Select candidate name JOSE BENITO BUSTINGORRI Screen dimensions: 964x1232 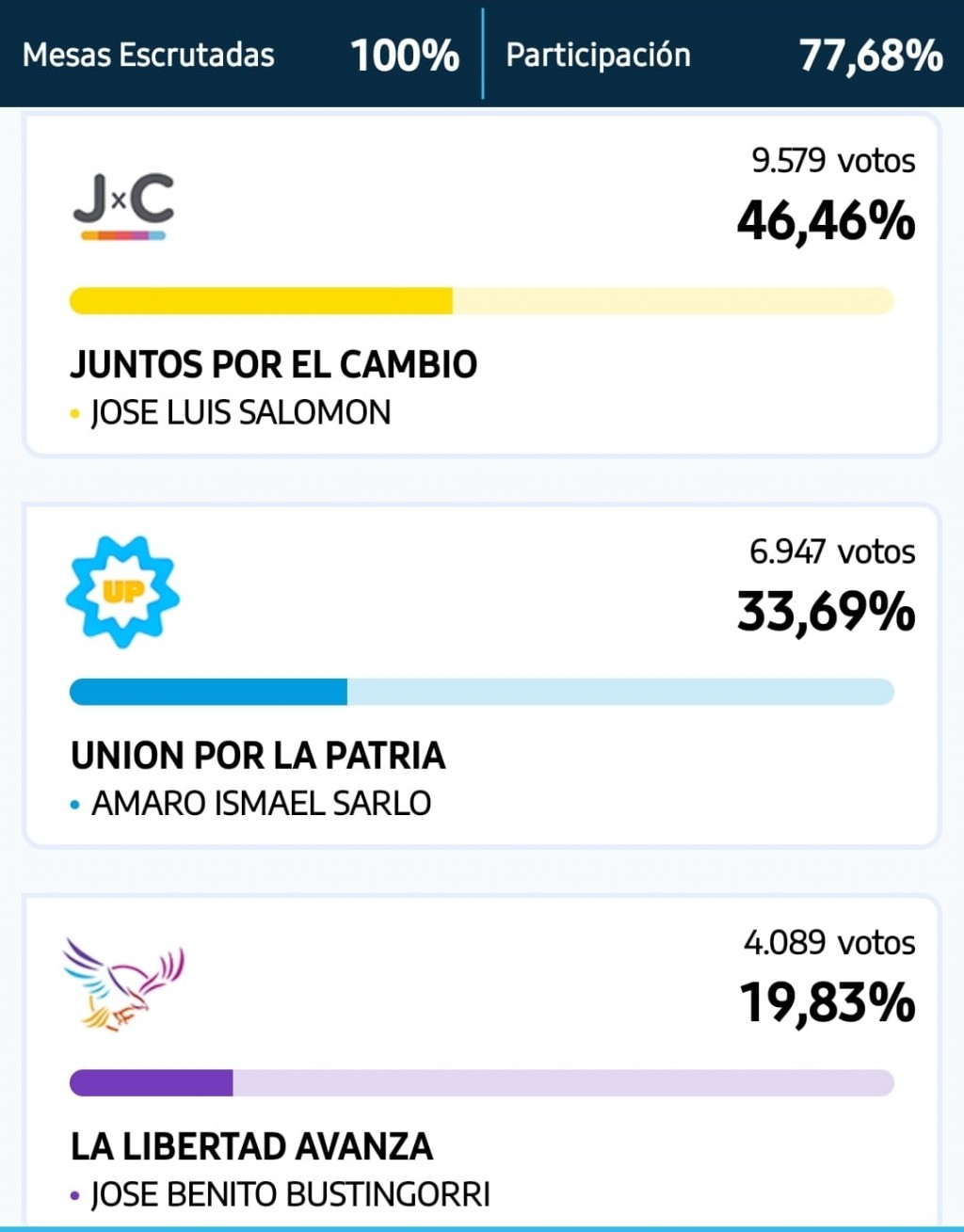click(x=291, y=1195)
